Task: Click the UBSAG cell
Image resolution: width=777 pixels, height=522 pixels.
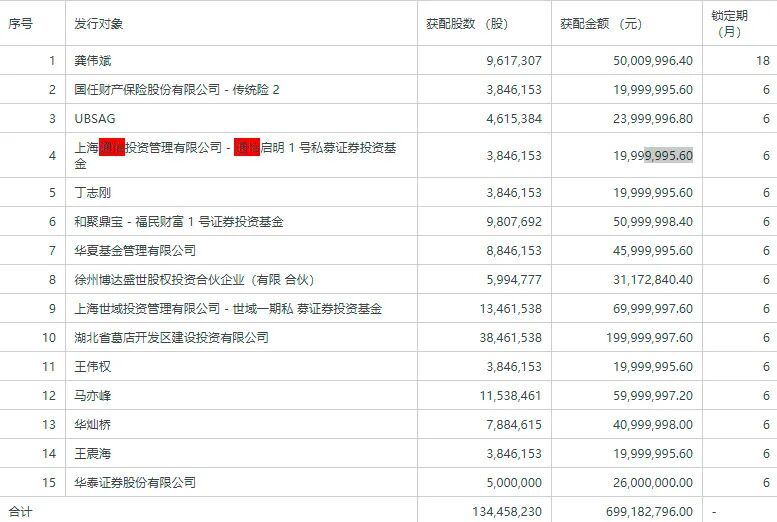Action: coord(95,119)
